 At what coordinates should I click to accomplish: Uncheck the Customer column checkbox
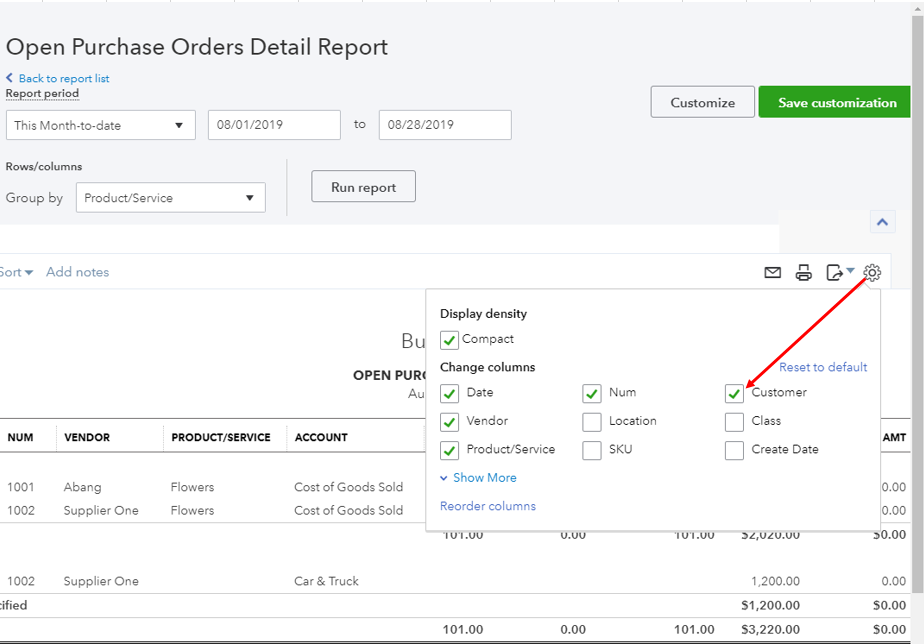734,394
